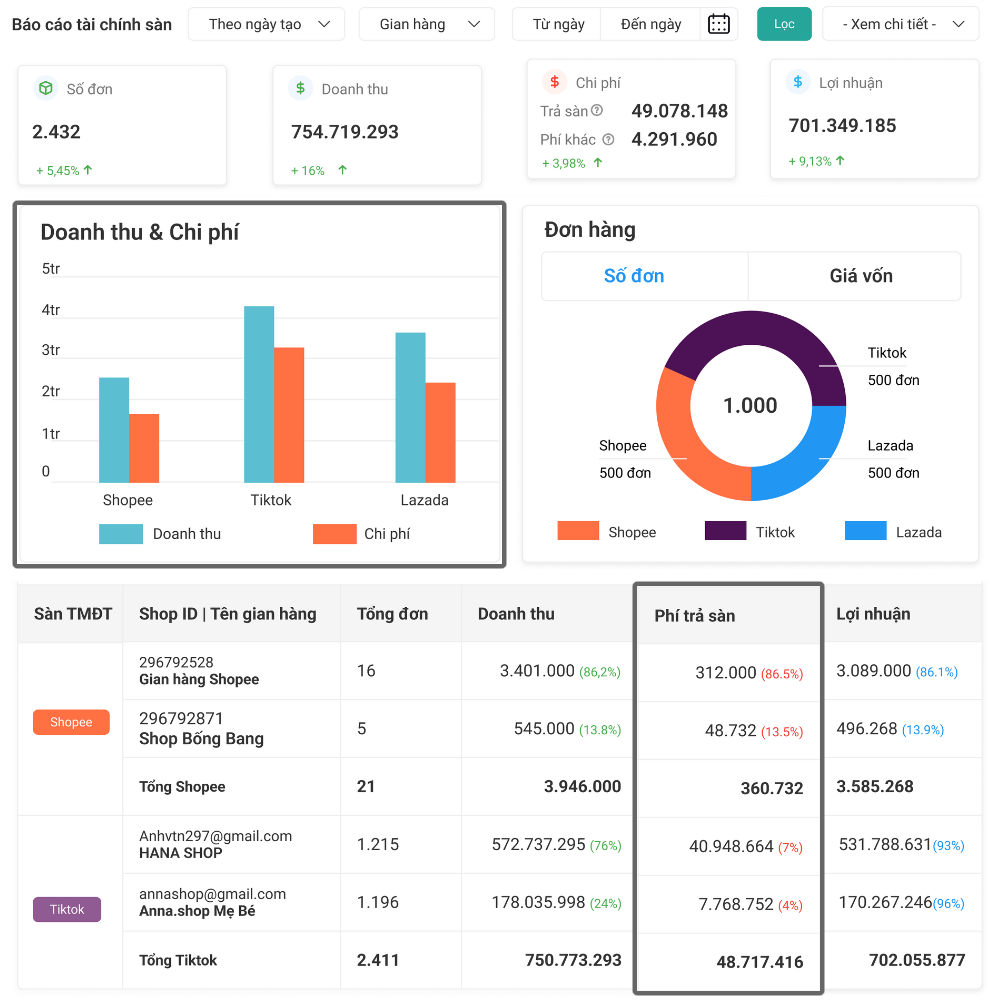Click the Số đơn green up arrow
This screenshot has width=1000, height=1000.
(88, 170)
